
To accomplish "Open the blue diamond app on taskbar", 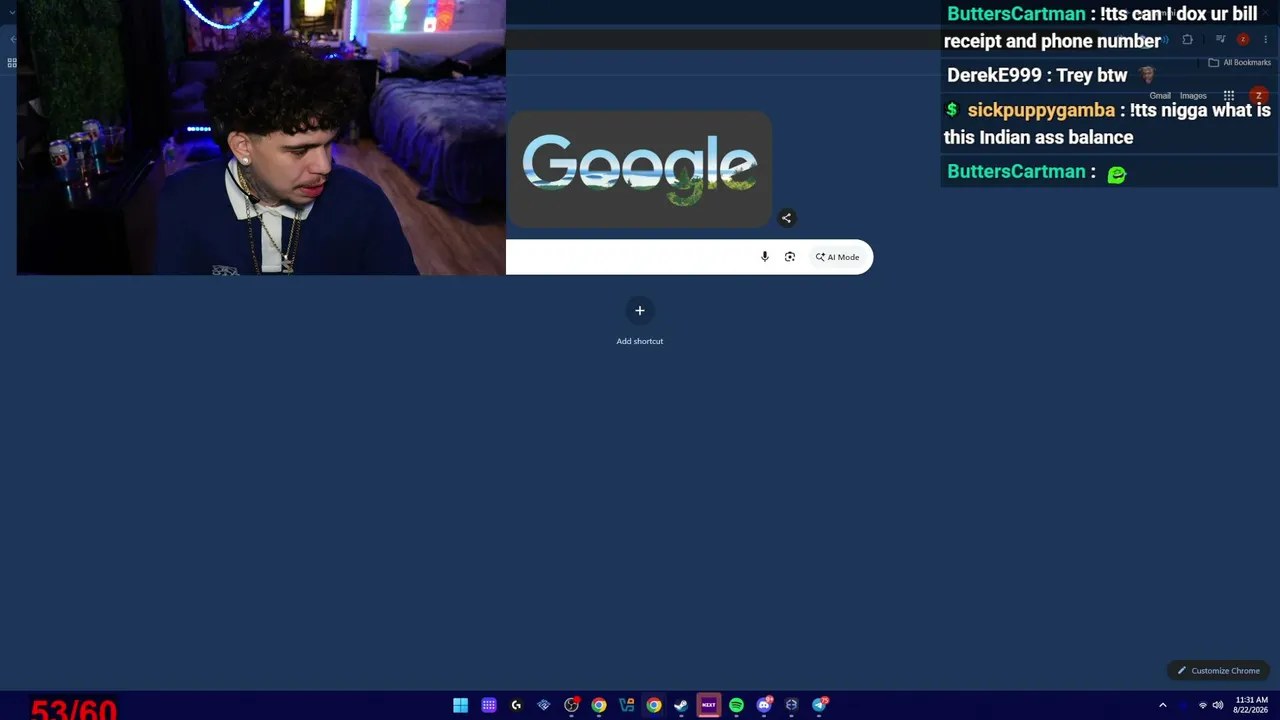I will pyautogui.click(x=544, y=705).
